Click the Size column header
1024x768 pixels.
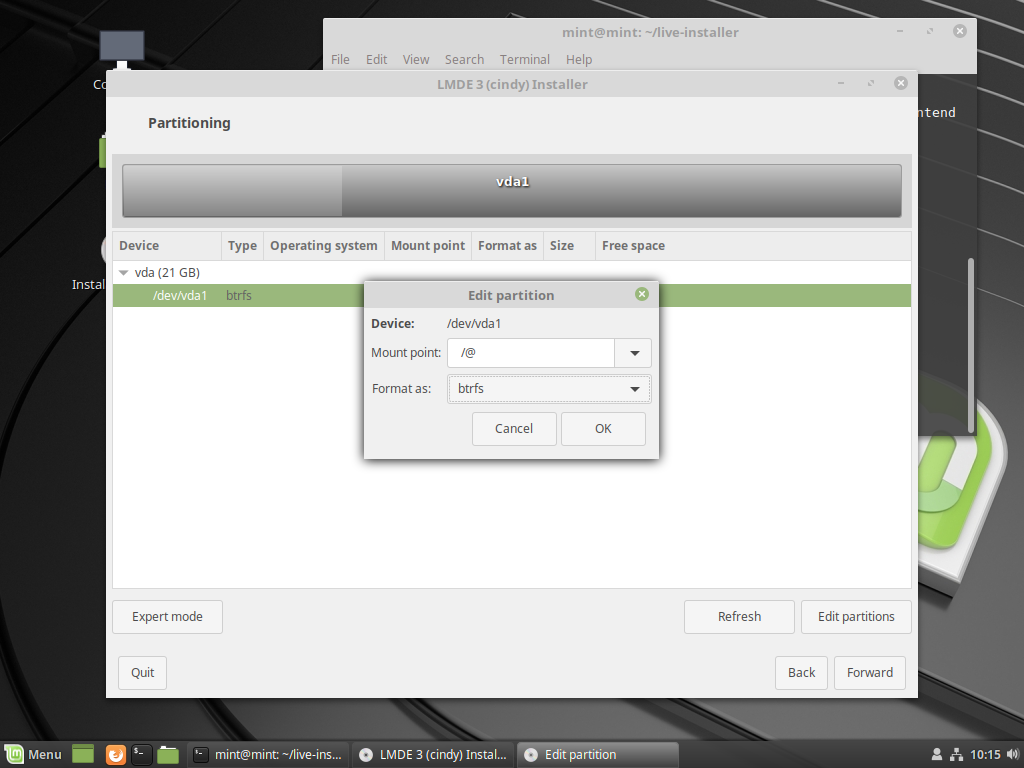point(569,246)
